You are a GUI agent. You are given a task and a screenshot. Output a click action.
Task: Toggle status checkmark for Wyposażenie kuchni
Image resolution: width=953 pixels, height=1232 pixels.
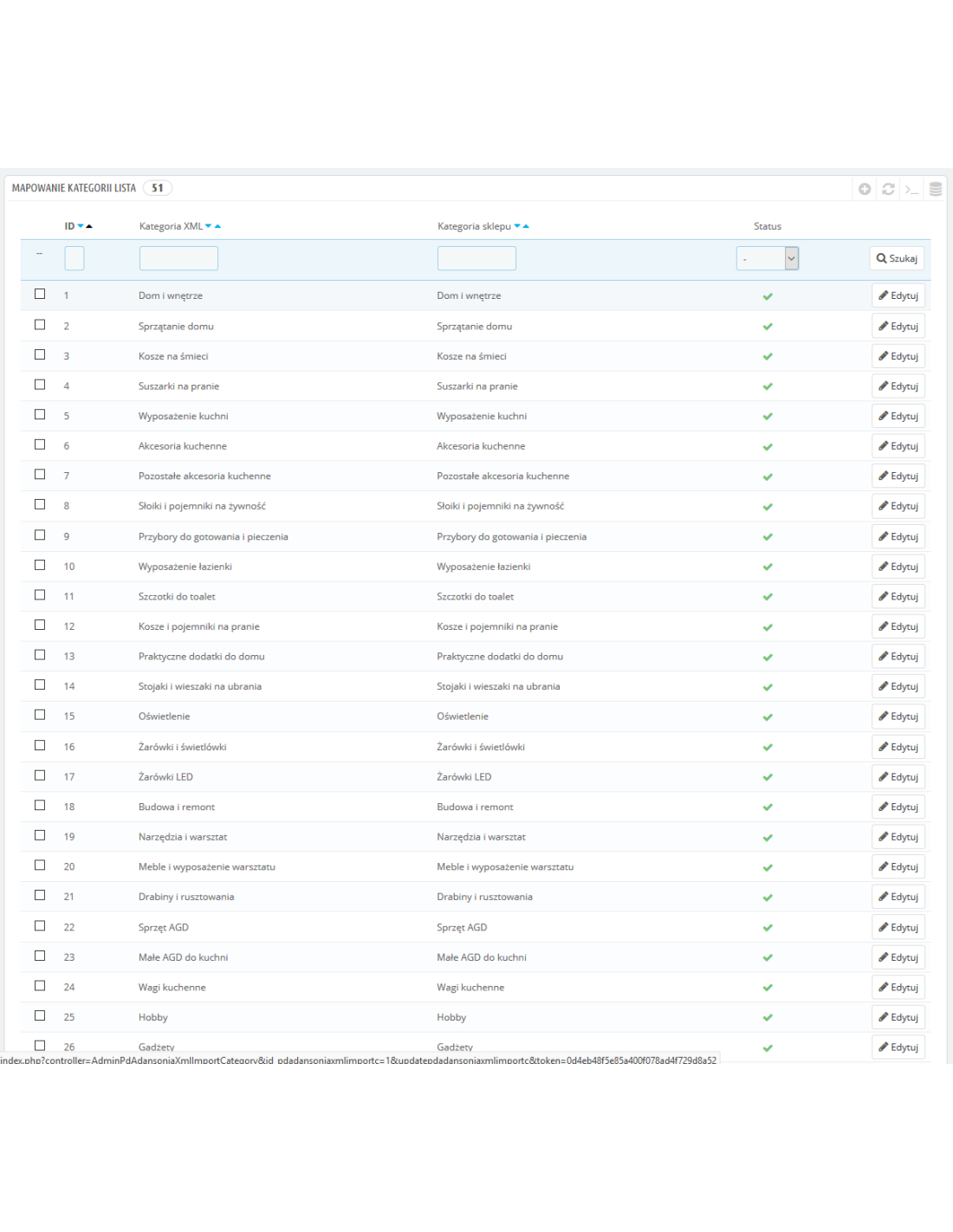(x=768, y=417)
